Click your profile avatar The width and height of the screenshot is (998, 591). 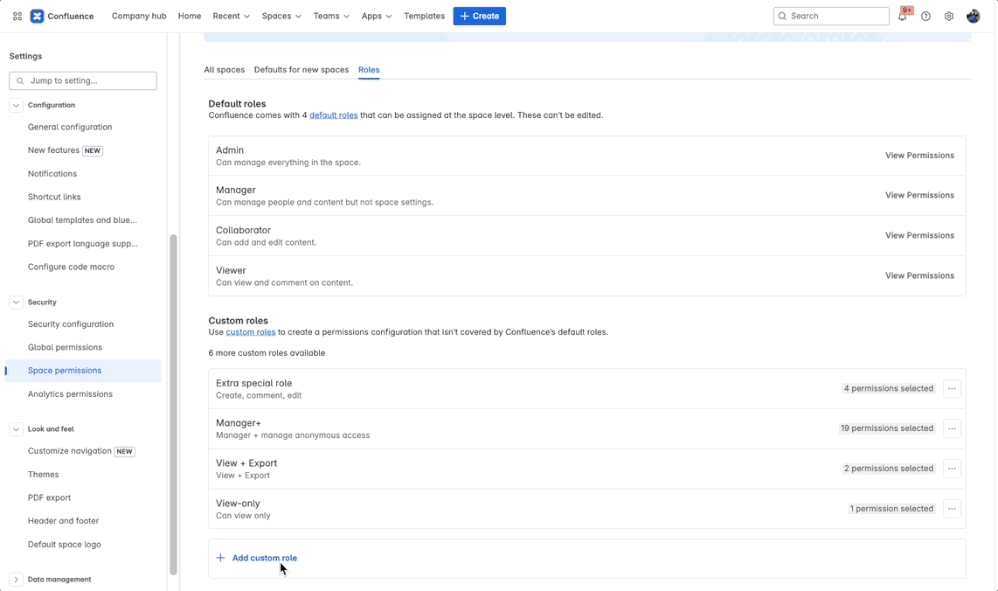coord(974,16)
